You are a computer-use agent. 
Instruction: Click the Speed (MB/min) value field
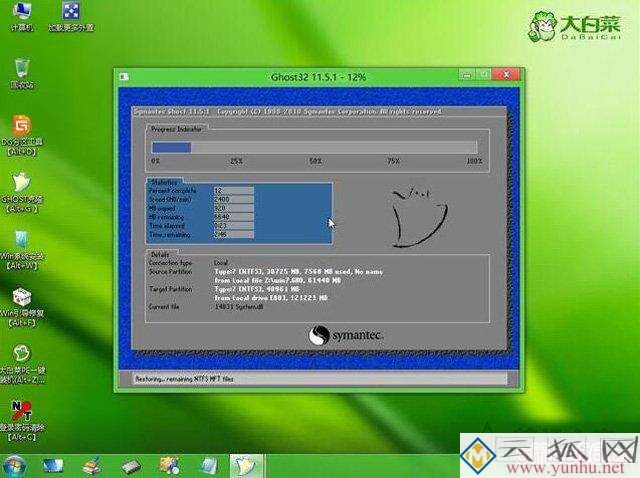[233, 200]
